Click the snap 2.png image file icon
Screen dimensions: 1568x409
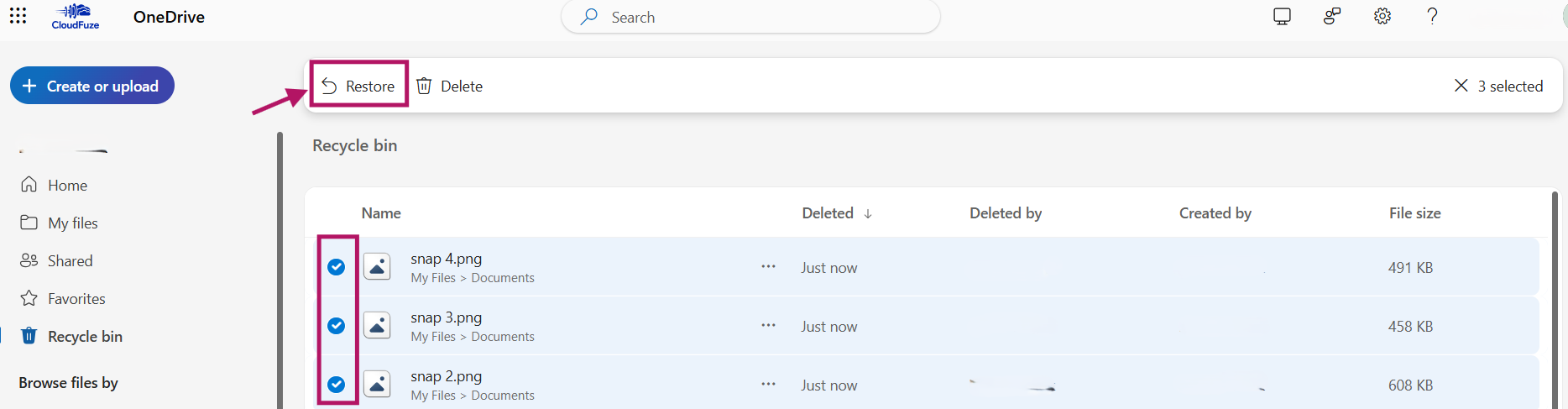point(377,385)
